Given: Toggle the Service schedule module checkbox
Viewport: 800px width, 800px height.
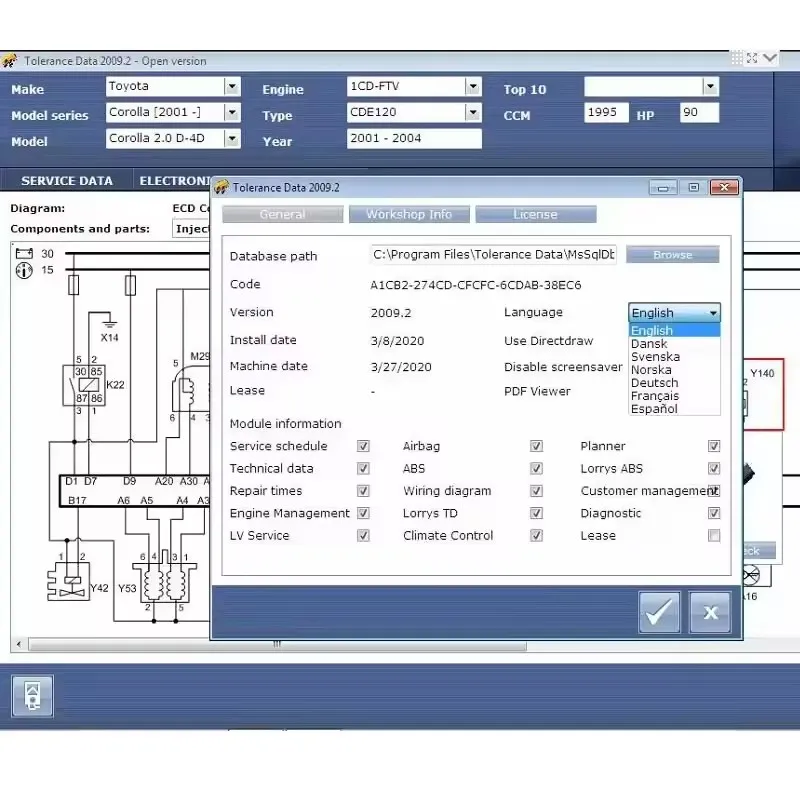Looking at the screenshot, I should (x=363, y=446).
